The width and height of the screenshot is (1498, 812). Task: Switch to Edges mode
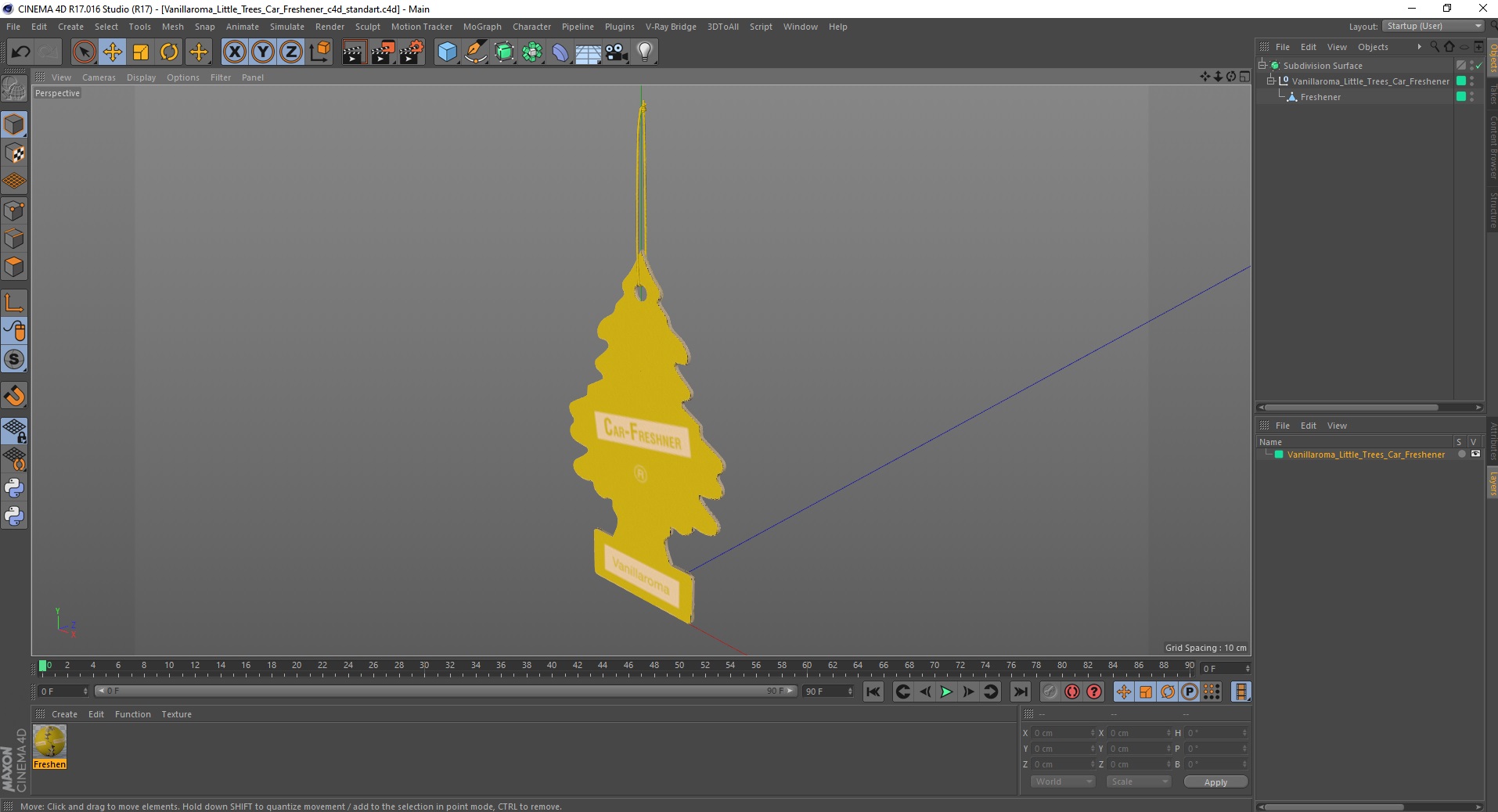point(14,239)
